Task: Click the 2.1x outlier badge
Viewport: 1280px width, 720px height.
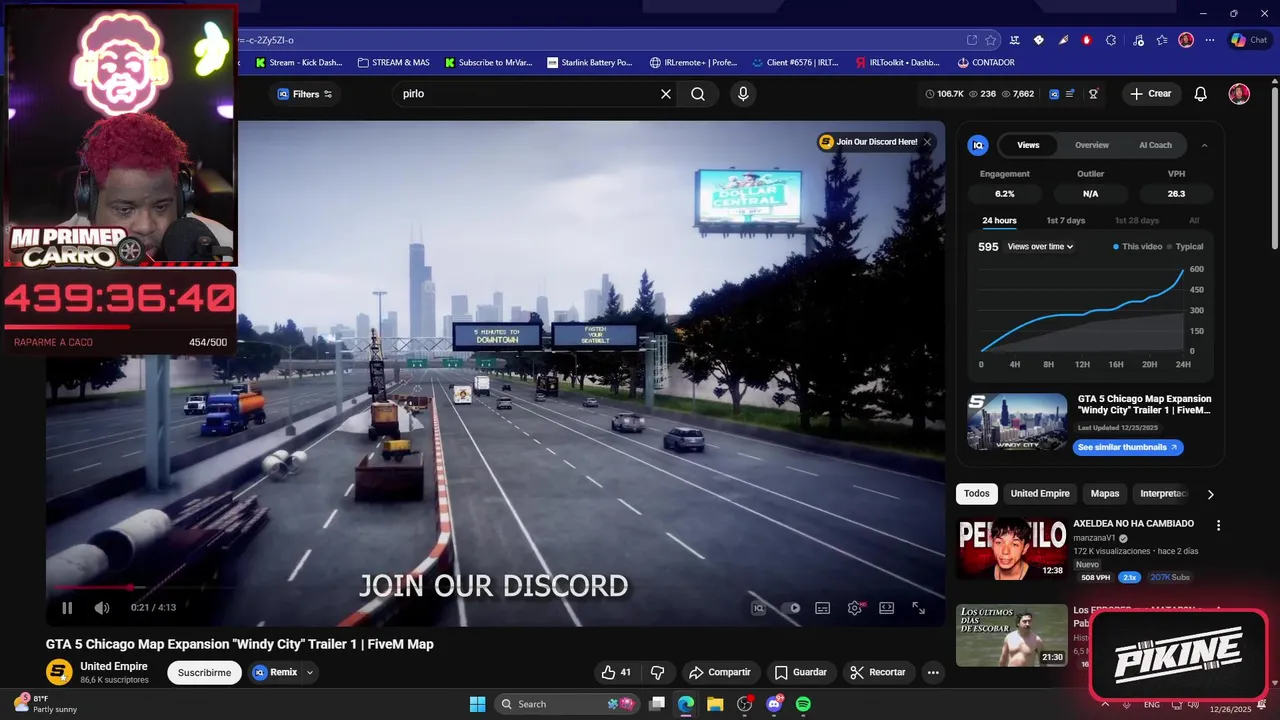Action: click(1130, 578)
